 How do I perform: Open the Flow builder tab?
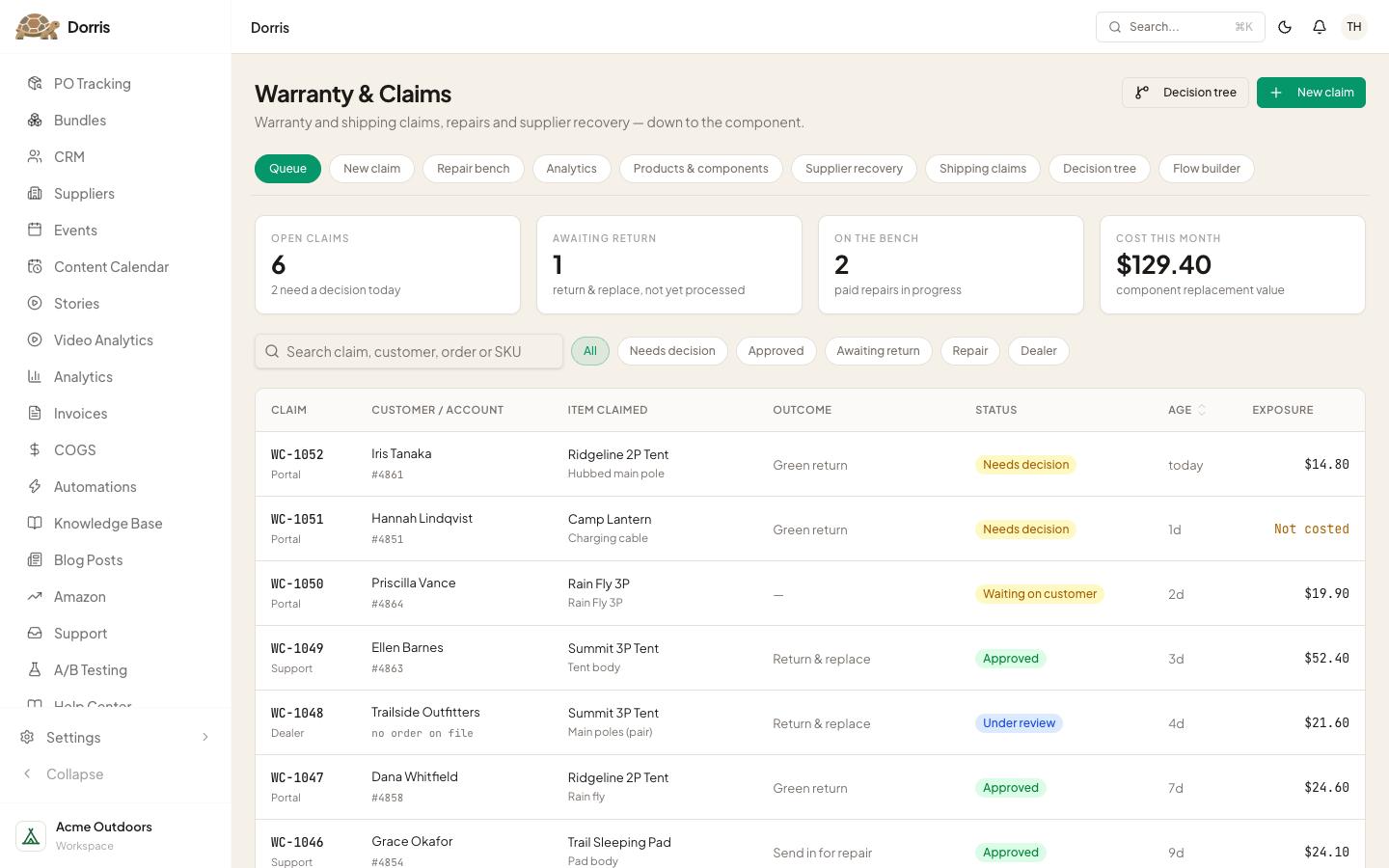pyautogui.click(x=1207, y=168)
